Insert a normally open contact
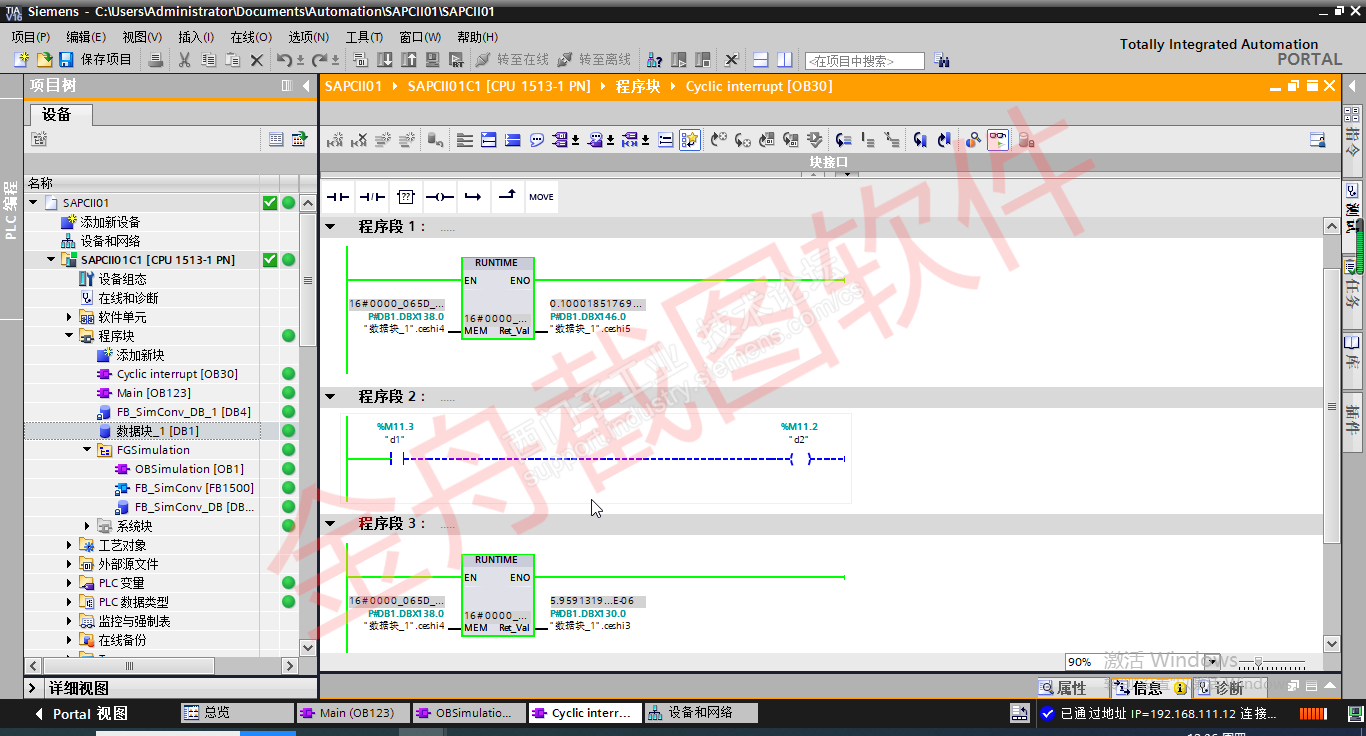1366x736 pixels. tap(338, 197)
